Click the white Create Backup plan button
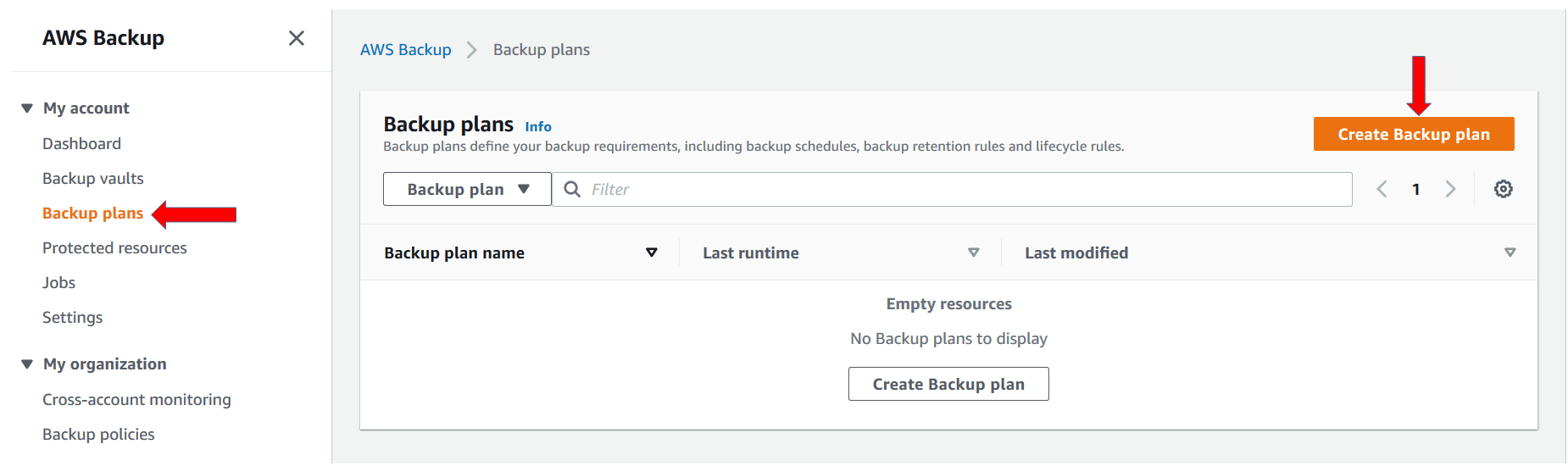Viewport: 1568px width, 466px height. [x=948, y=384]
